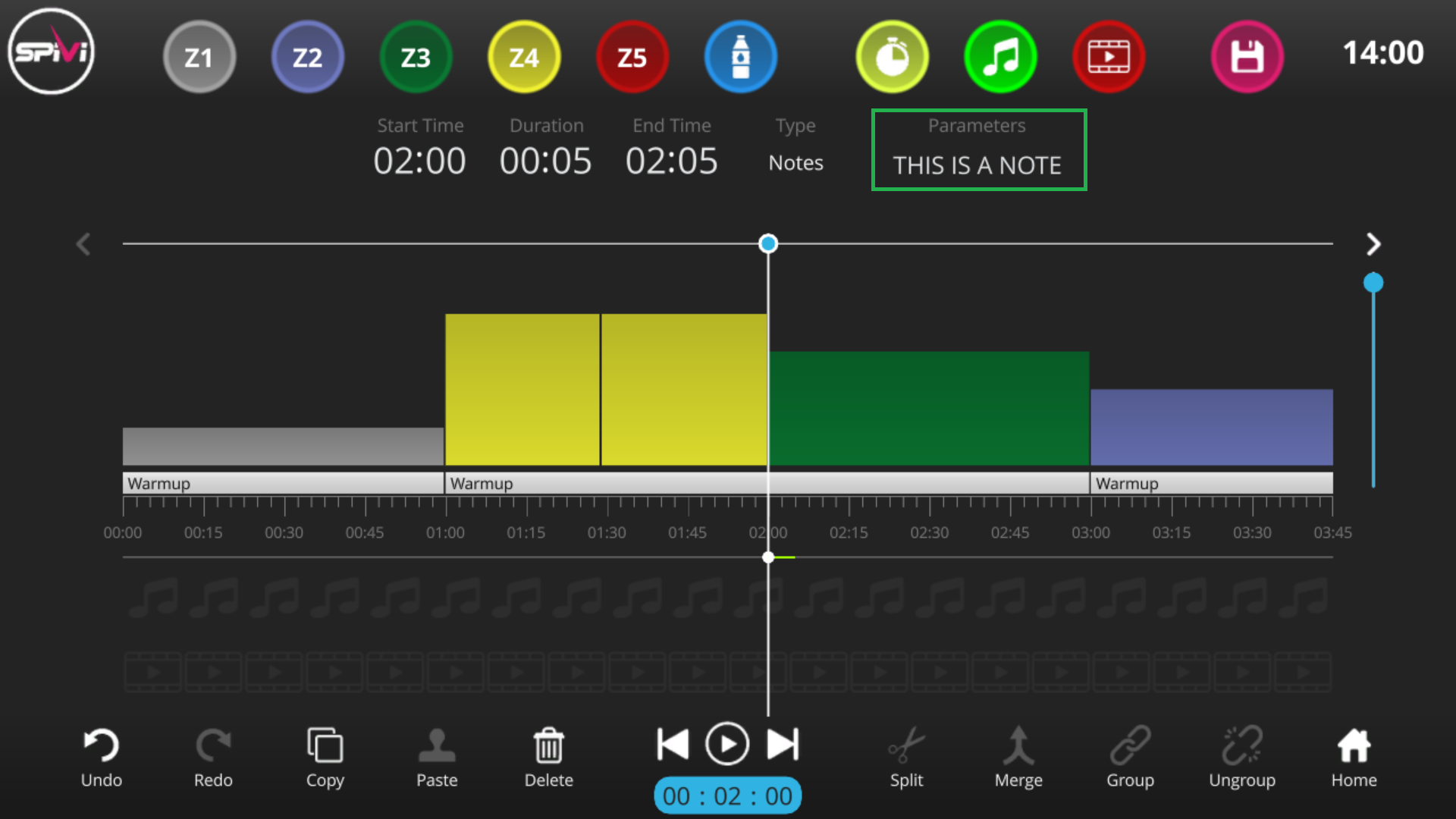Go to the Home screen
The image size is (1456, 819).
[1354, 758]
